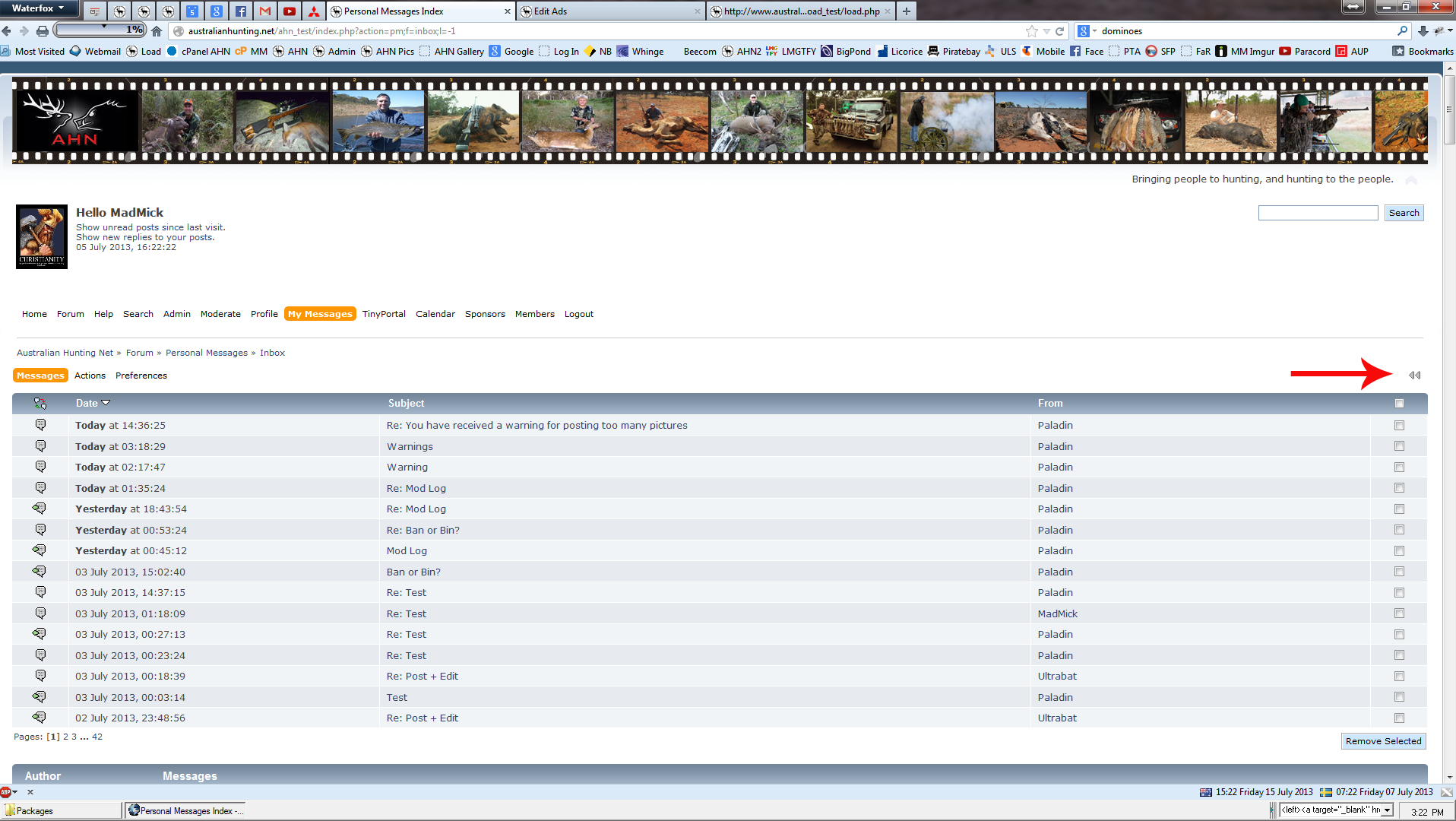The height and width of the screenshot is (821, 1456).
Task: Open the "Re: Ban or Bin?" message
Action: [x=423, y=530]
